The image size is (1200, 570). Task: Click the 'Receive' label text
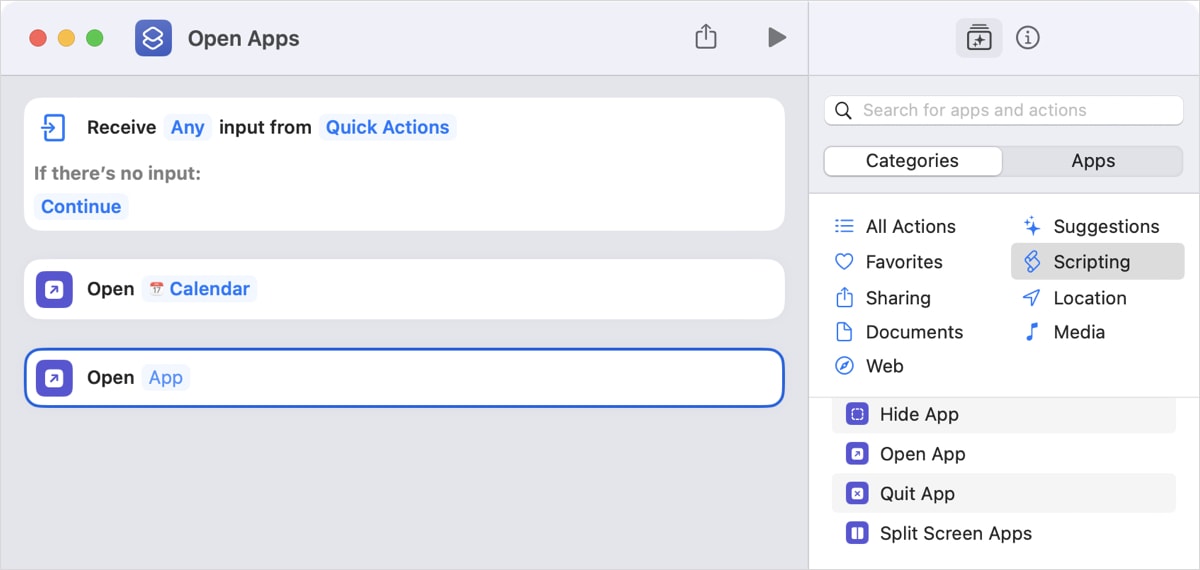point(121,127)
